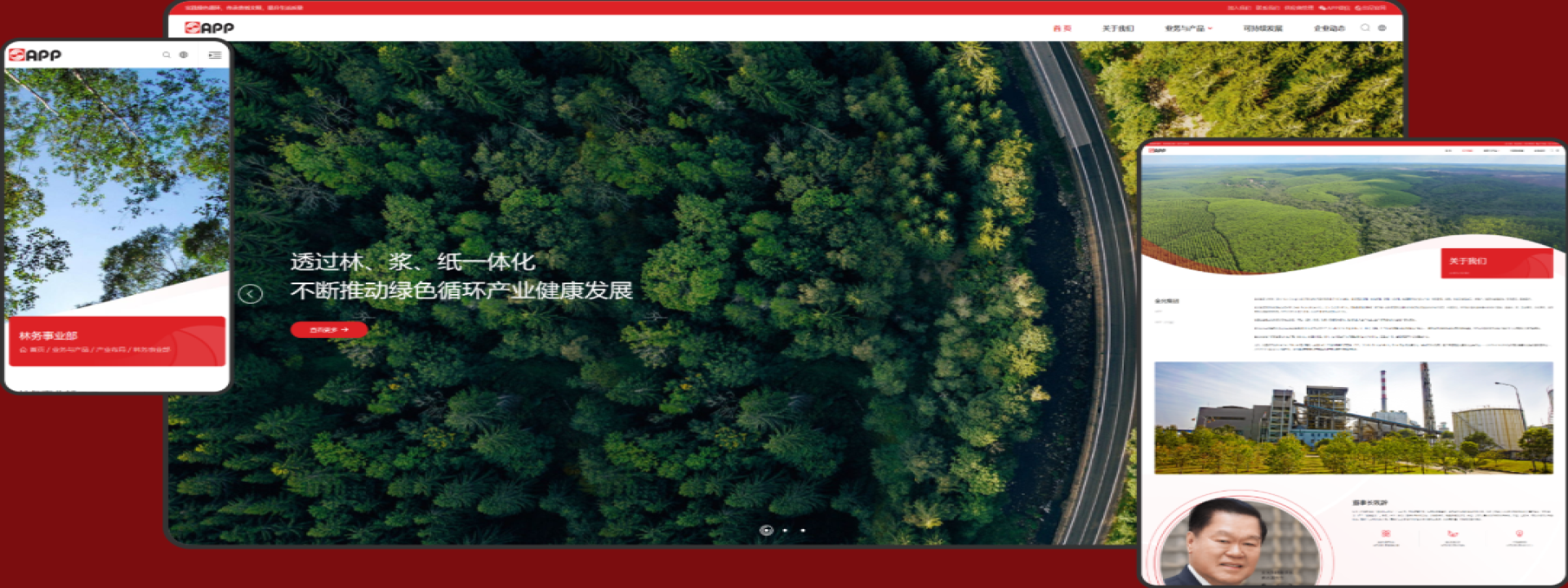Click the hero headline 透过林、浆、纸一体化

pyautogui.click(x=412, y=262)
